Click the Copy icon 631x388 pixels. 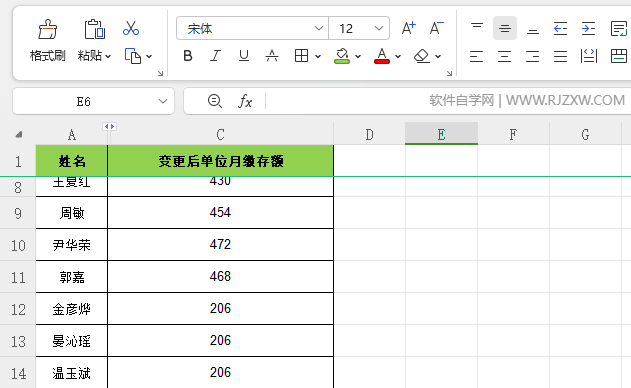coord(133,56)
